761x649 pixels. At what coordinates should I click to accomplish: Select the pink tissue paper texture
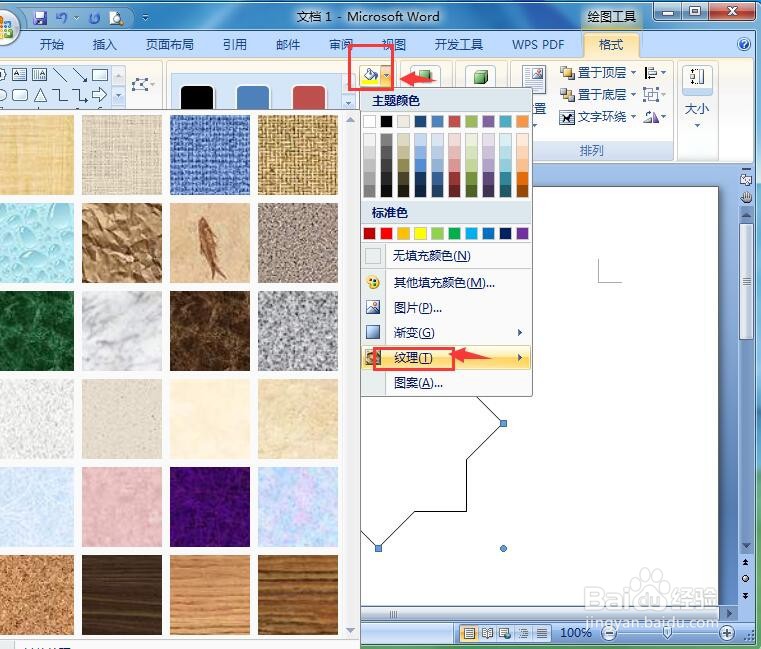point(122,507)
